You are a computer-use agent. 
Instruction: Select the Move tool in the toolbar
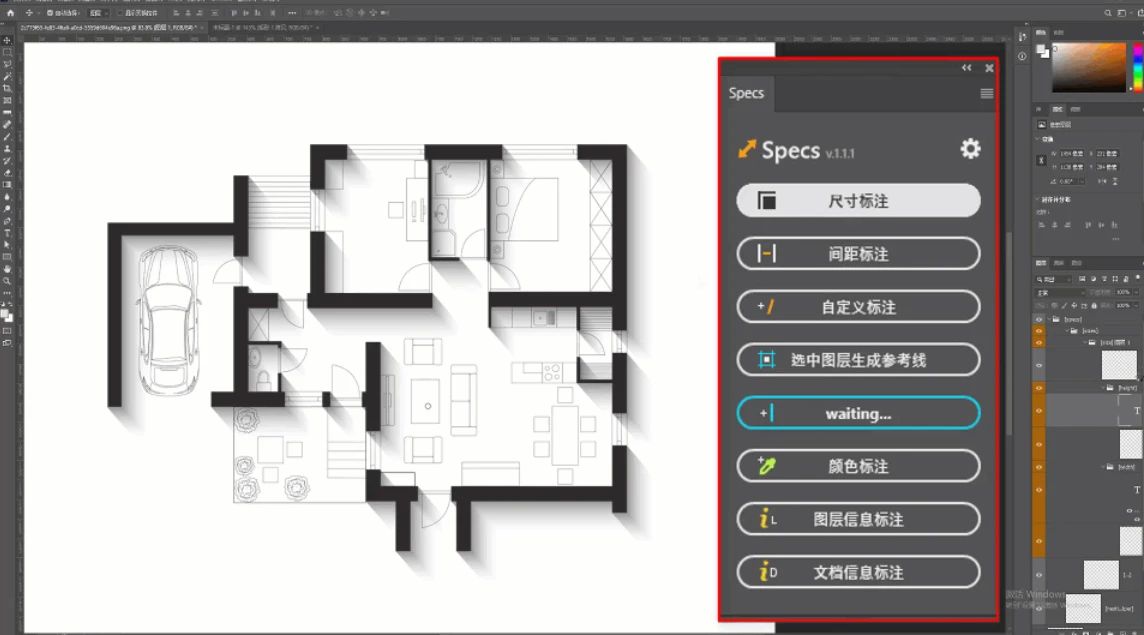(x=7, y=41)
